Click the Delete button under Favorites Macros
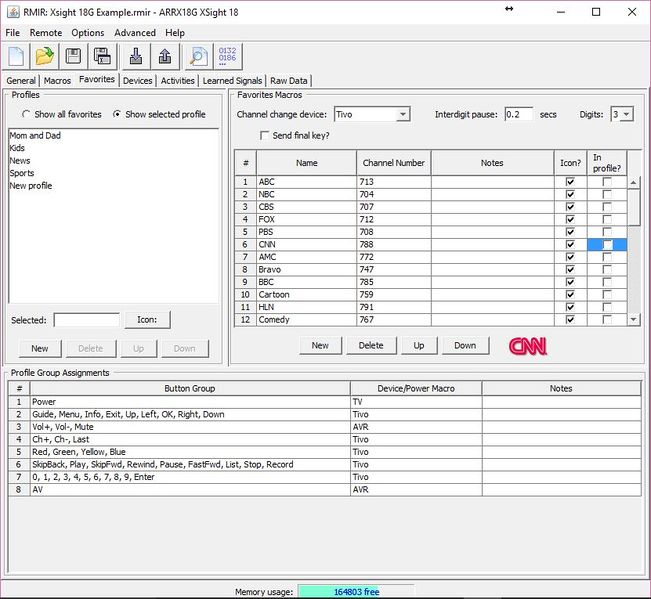Viewport: 651px width, 599px height. 371,345
